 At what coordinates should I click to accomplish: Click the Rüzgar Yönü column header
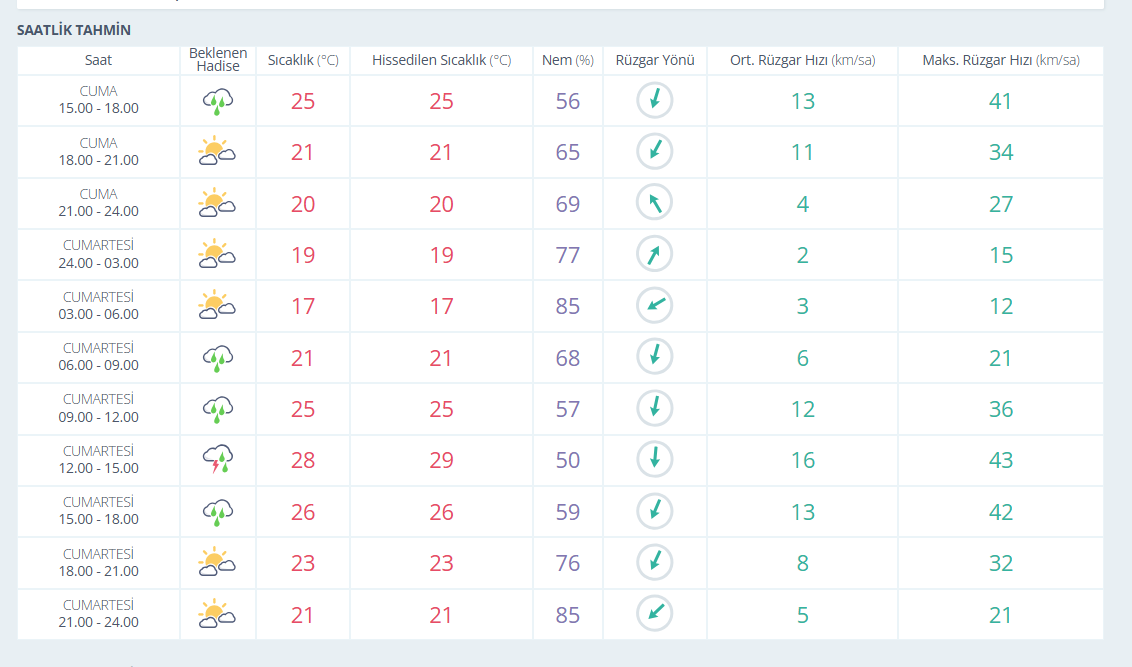(655, 61)
